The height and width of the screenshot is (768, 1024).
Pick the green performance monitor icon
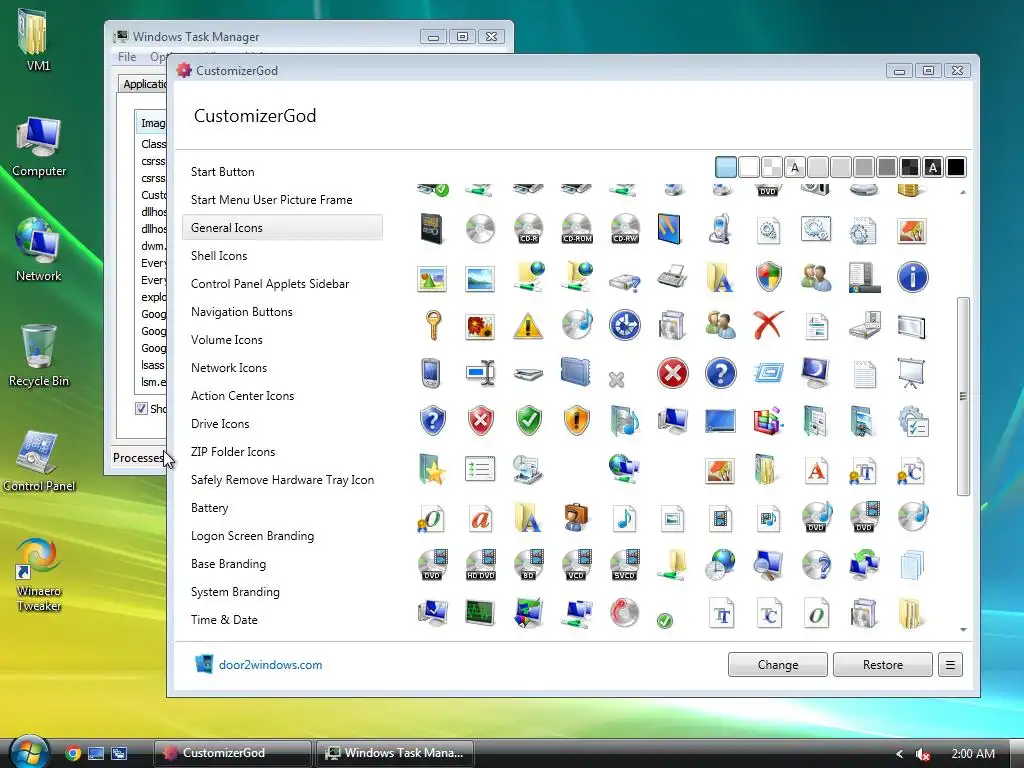click(481, 613)
